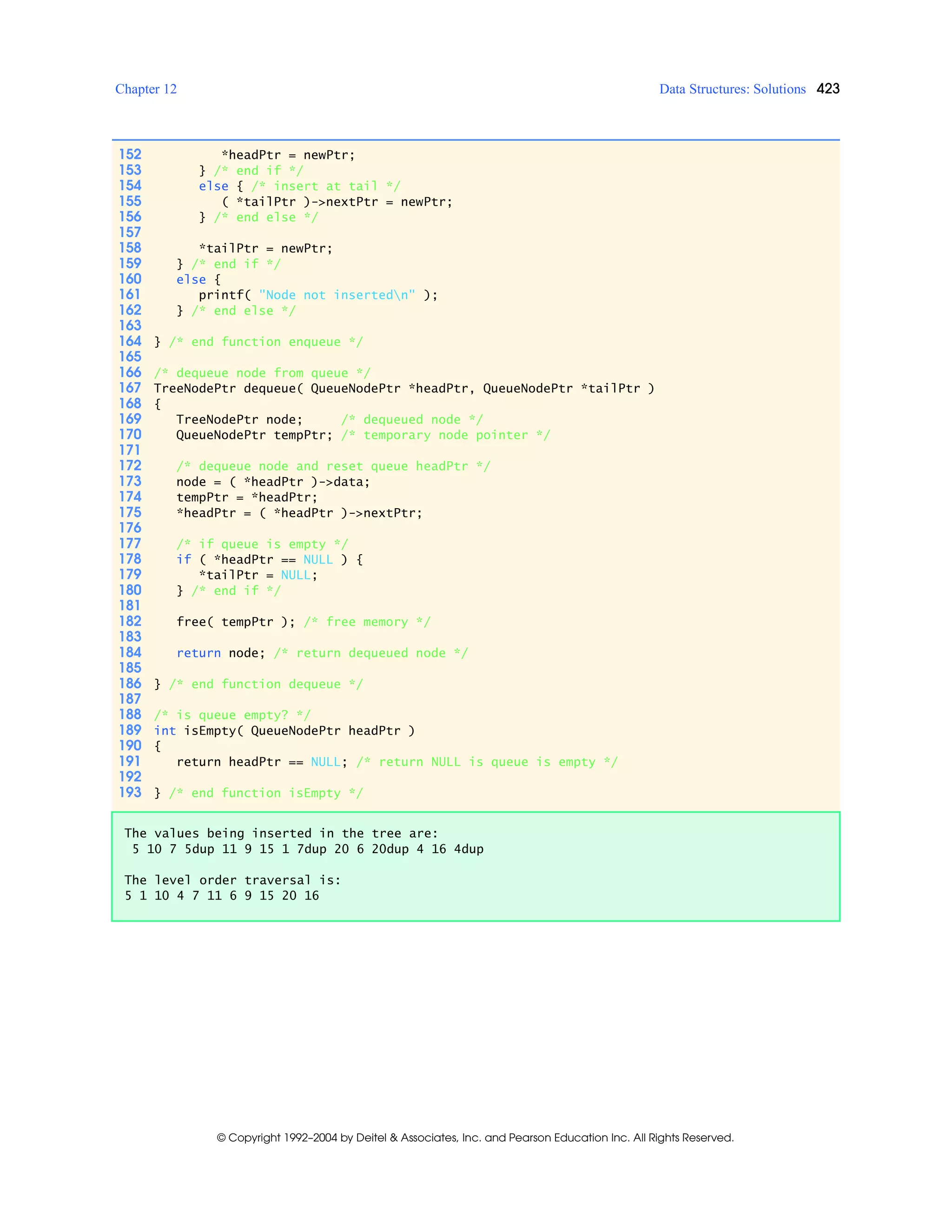Image resolution: width=952 pixels, height=1232 pixels.
Task: Click 'The level order traversal is:' text
Action: click(x=232, y=880)
